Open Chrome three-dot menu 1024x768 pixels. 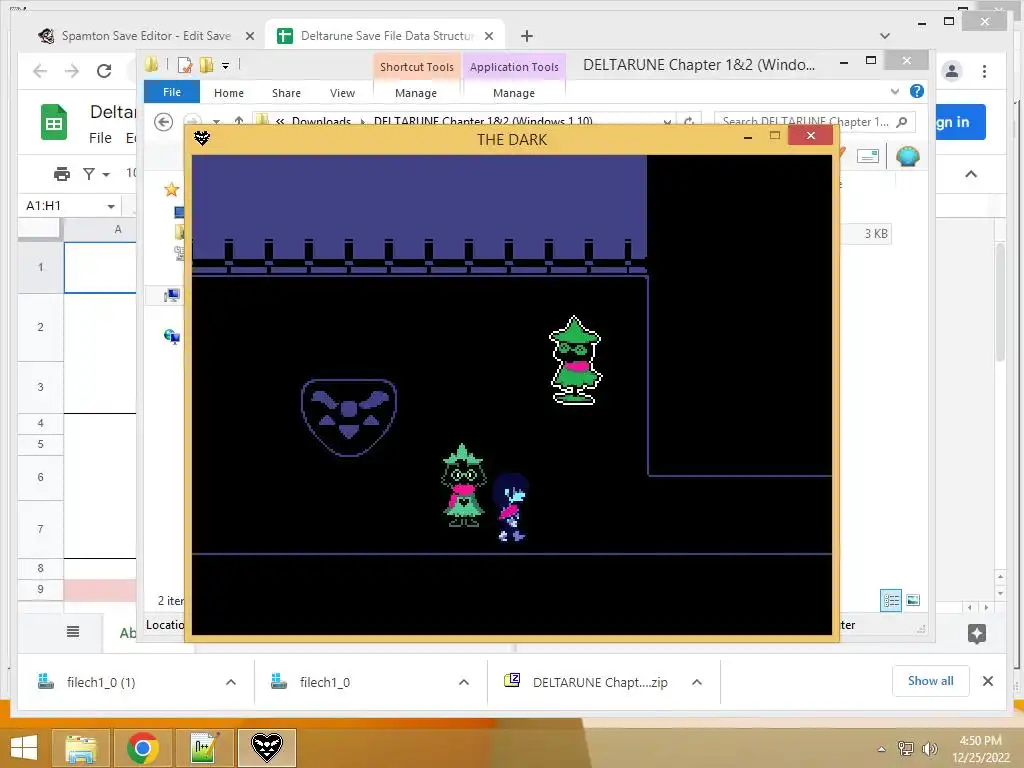(x=984, y=71)
